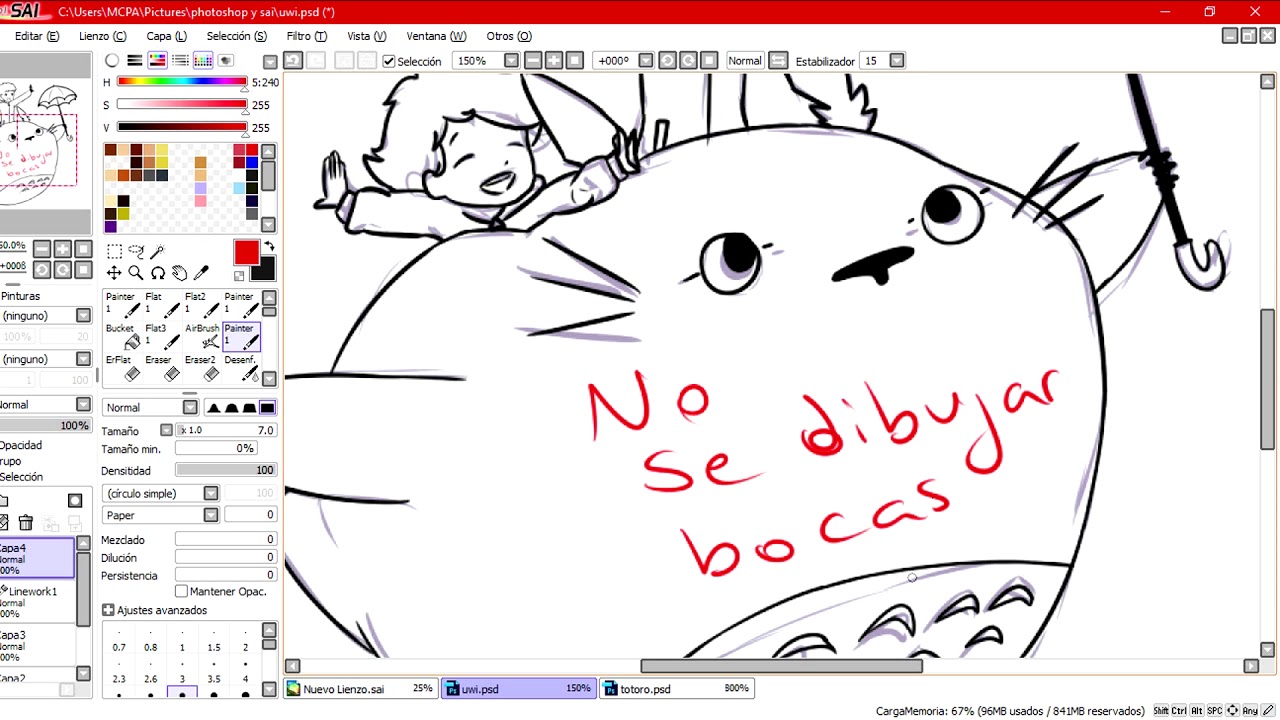This screenshot has height=720, width=1280.
Task: Switch to Nuevo Lienzo.sai document tab
Action: tap(360, 689)
